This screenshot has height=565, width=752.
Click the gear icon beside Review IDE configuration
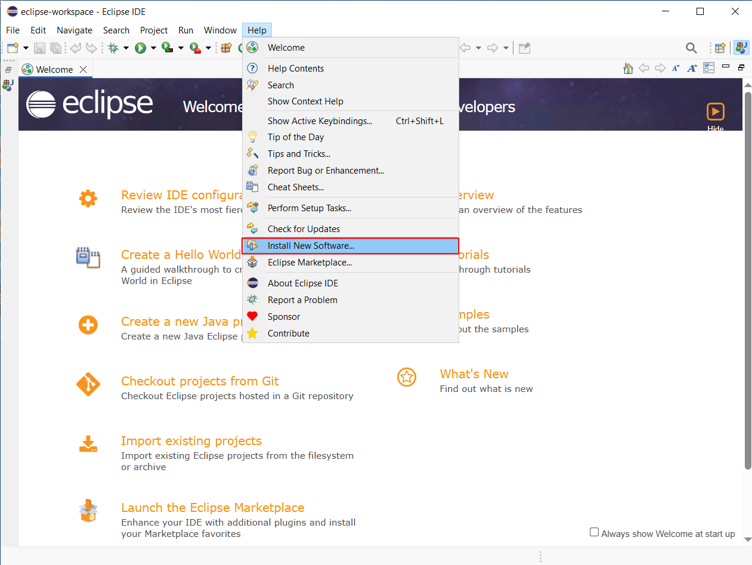(x=88, y=198)
